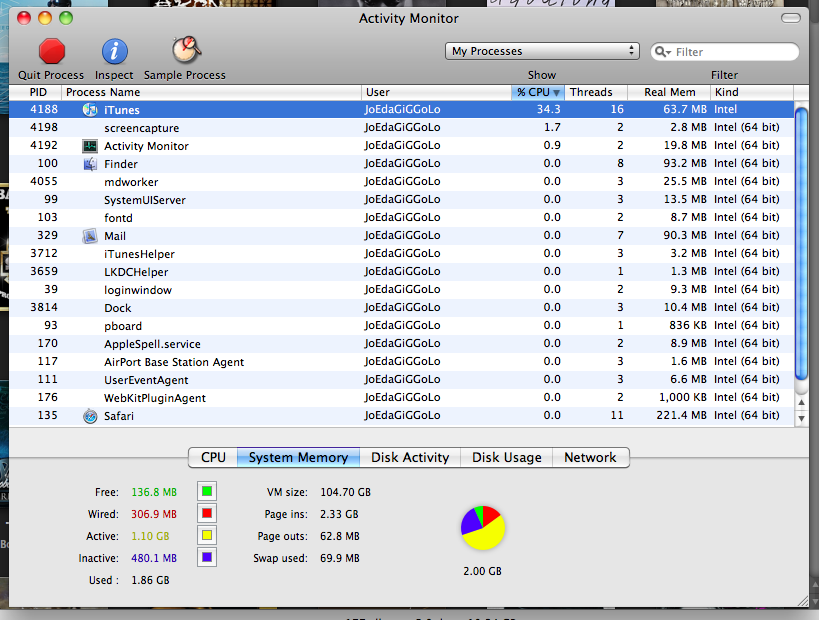Click the Safari compass icon
Image resolution: width=819 pixels, height=620 pixels.
coord(90,416)
